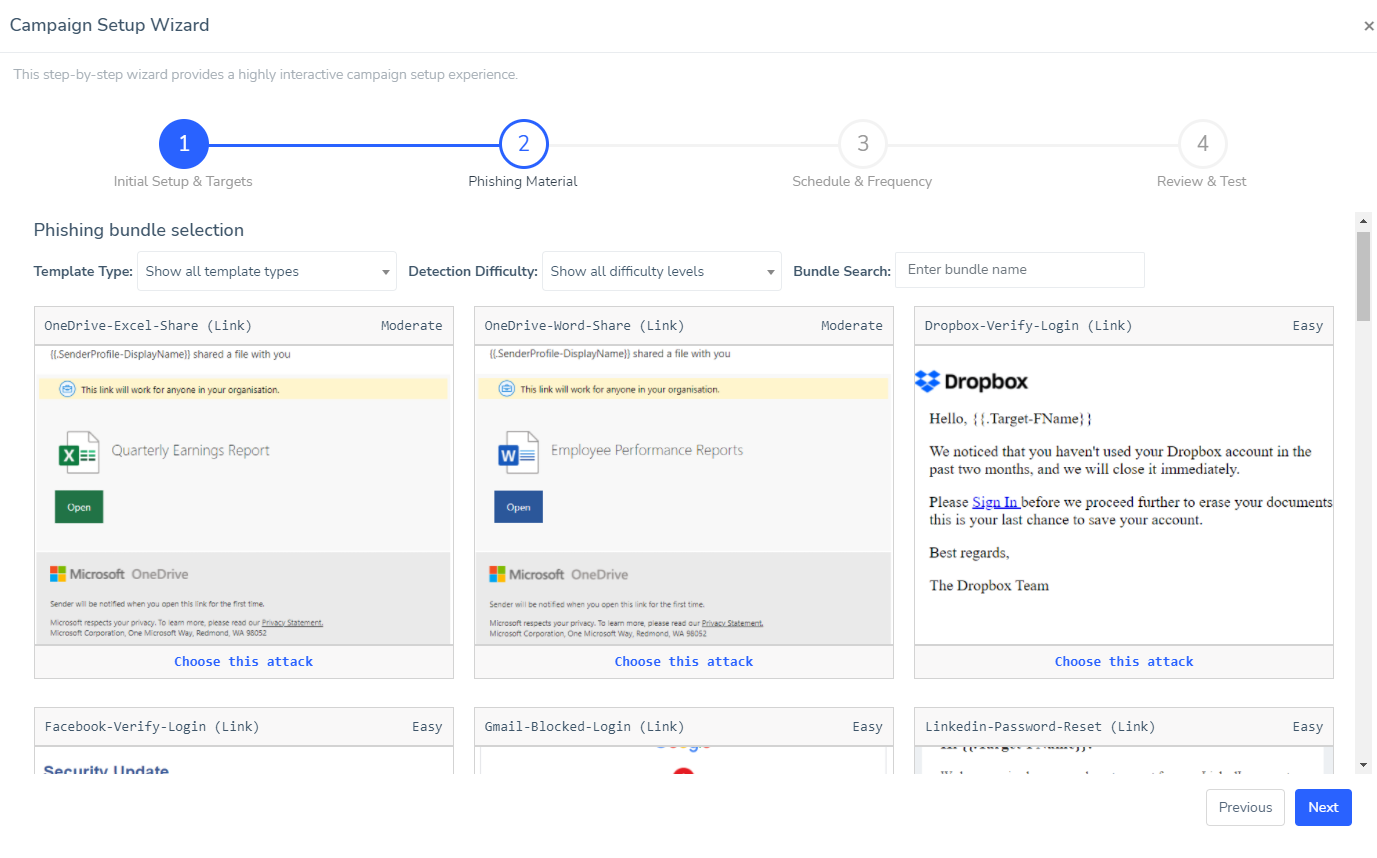
Task: Click the Review & Test label
Action: 1202,182
